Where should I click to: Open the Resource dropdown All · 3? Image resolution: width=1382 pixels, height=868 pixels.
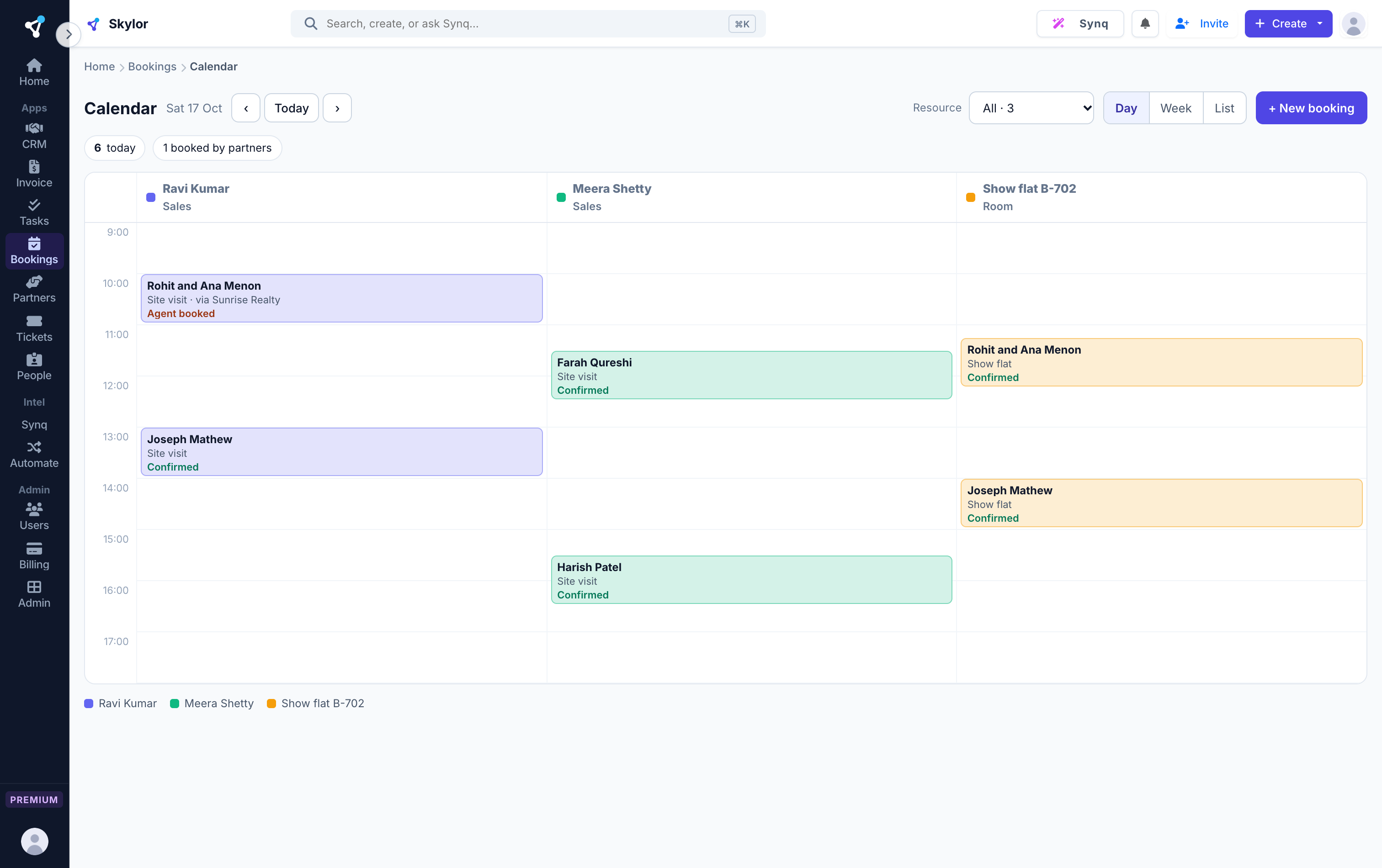coord(1031,108)
